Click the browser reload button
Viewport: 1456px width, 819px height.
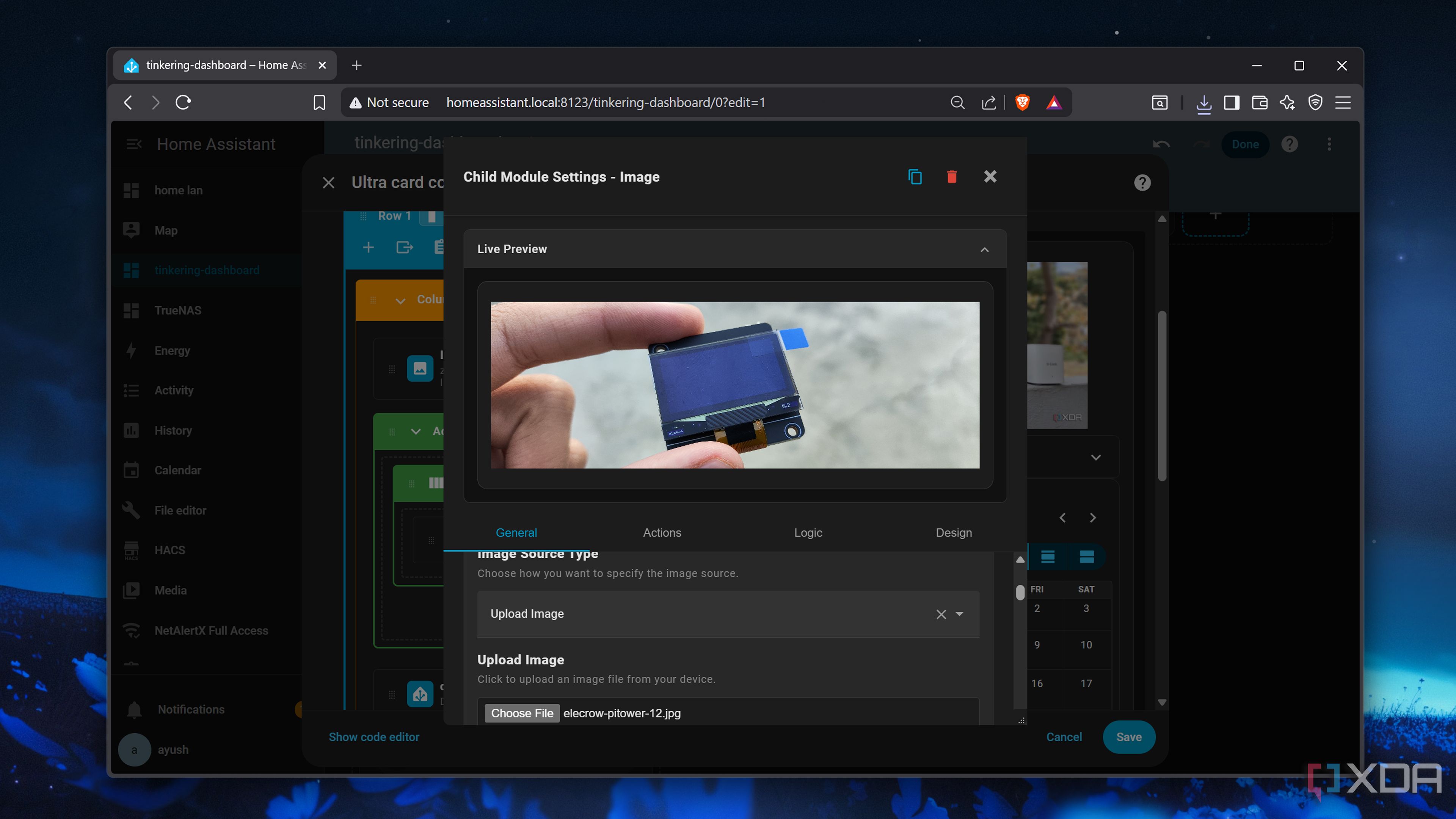point(183,102)
